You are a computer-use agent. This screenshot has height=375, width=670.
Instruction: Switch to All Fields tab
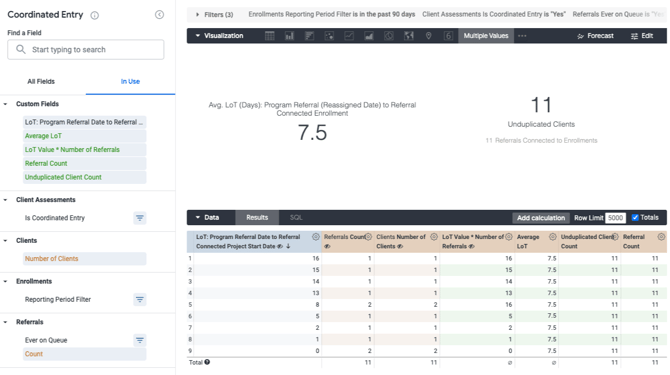click(x=41, y=82)
